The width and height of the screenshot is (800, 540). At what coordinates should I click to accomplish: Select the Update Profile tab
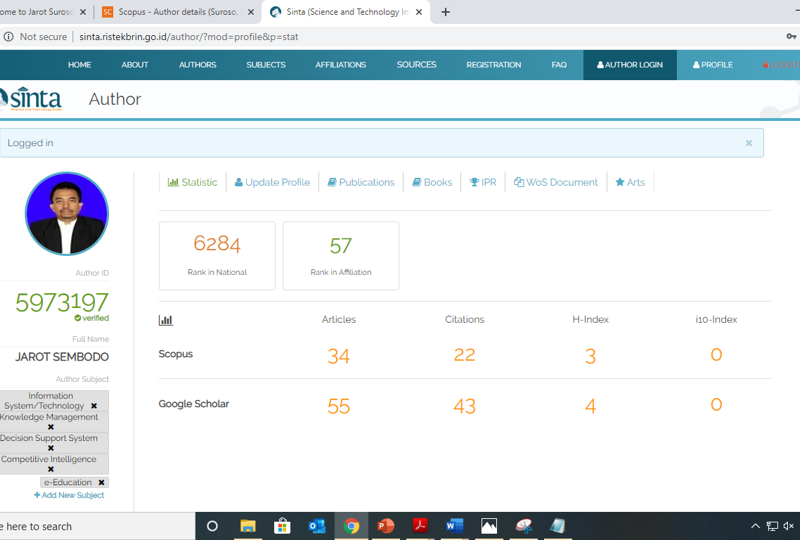(272, 182)
